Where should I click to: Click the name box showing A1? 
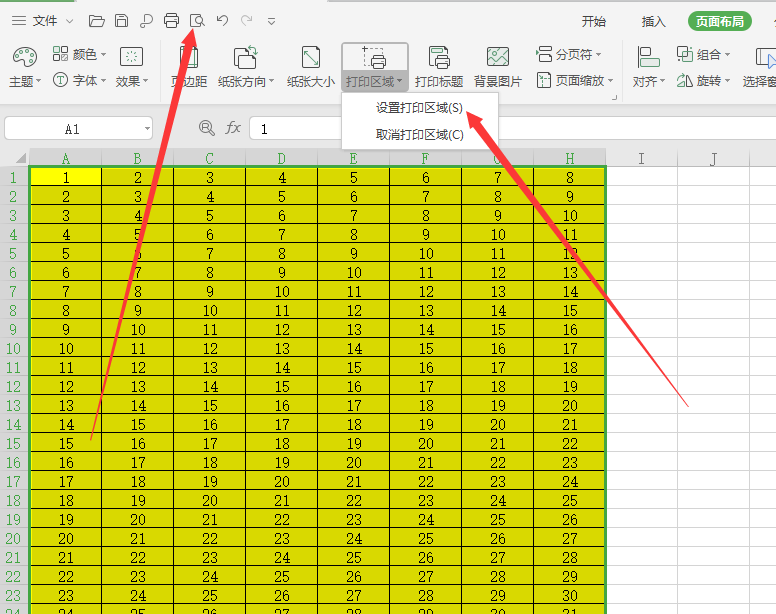(73, 129)
